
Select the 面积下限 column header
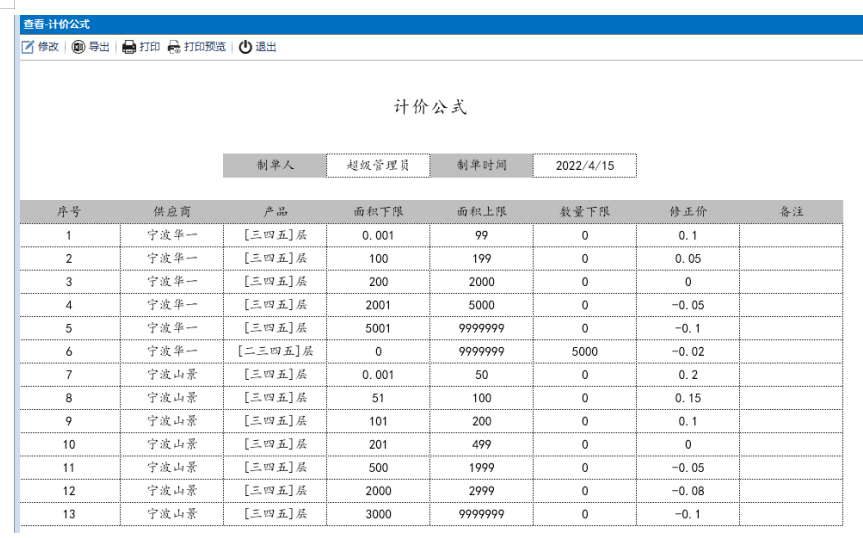click(378, 212)
